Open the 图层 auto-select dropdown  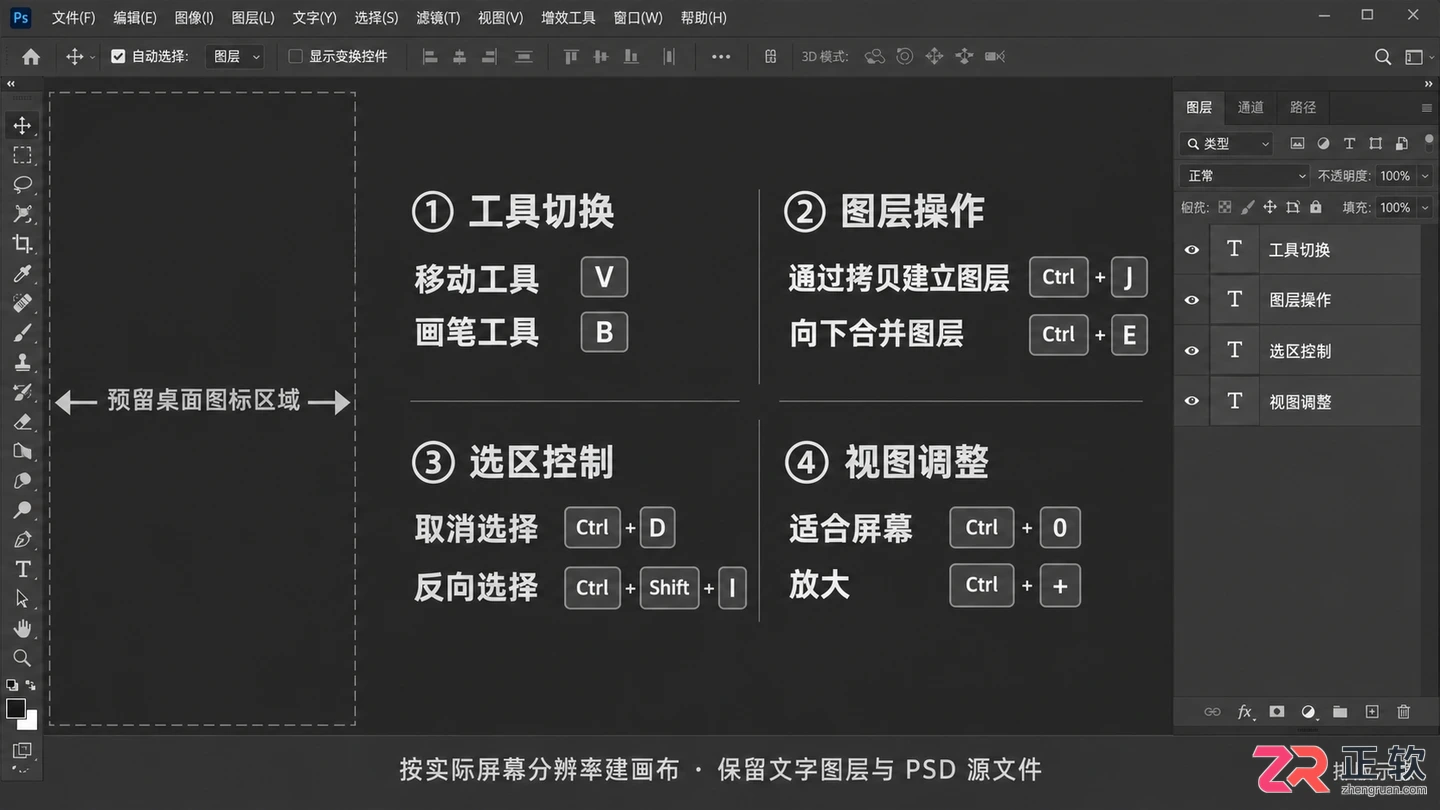click(x=236, y=57)
